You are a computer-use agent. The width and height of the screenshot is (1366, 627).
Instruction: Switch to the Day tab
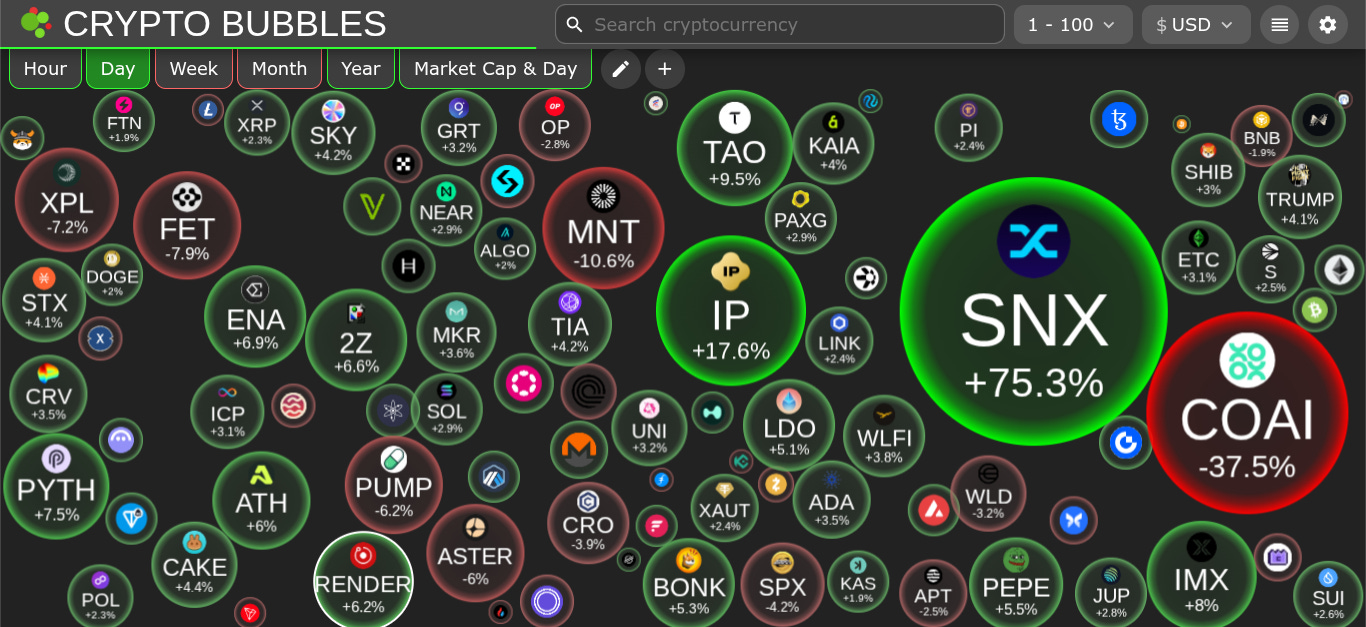point(118,69)
